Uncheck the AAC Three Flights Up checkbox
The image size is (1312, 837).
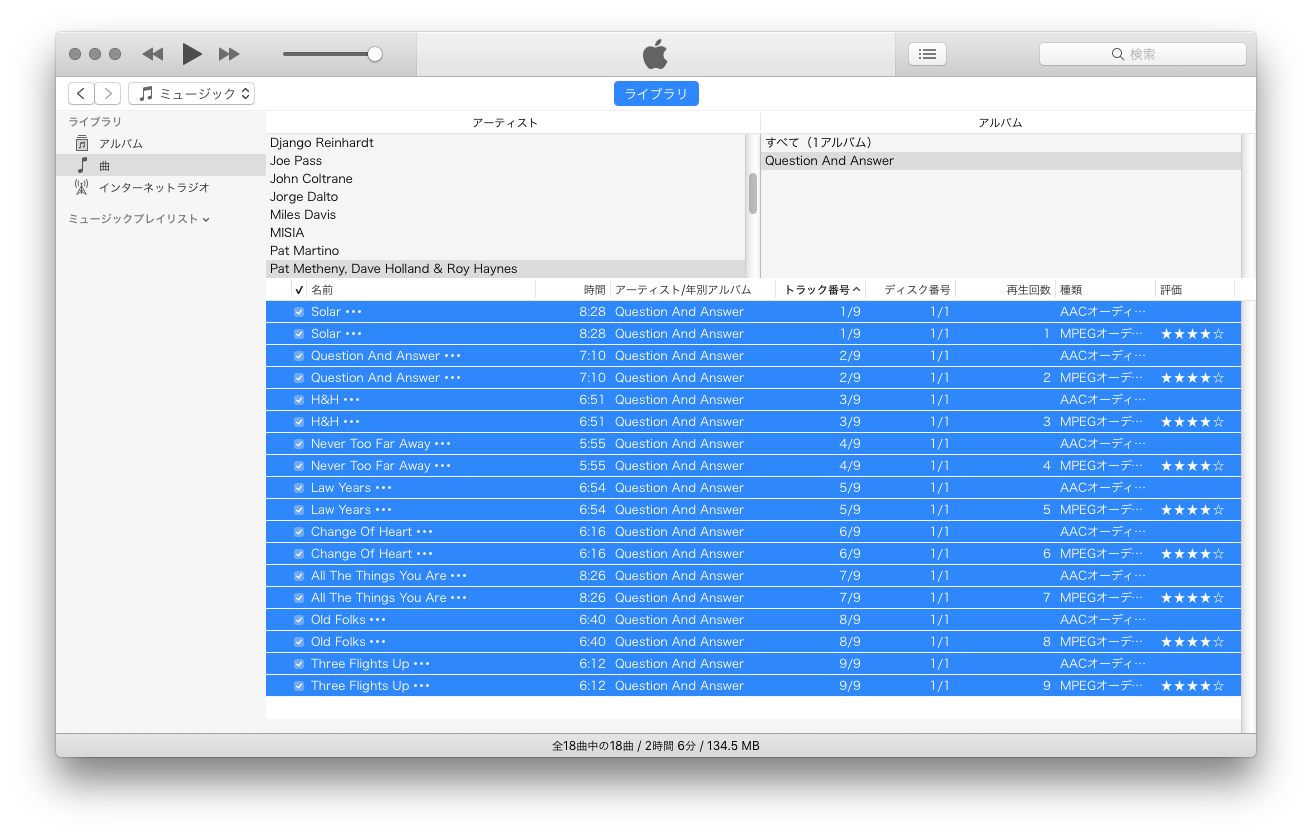(x=299, y=664)
